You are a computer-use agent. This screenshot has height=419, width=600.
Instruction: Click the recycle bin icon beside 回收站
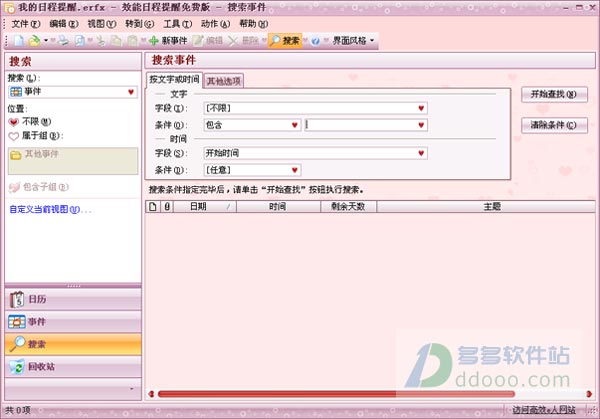pos(17,367)
